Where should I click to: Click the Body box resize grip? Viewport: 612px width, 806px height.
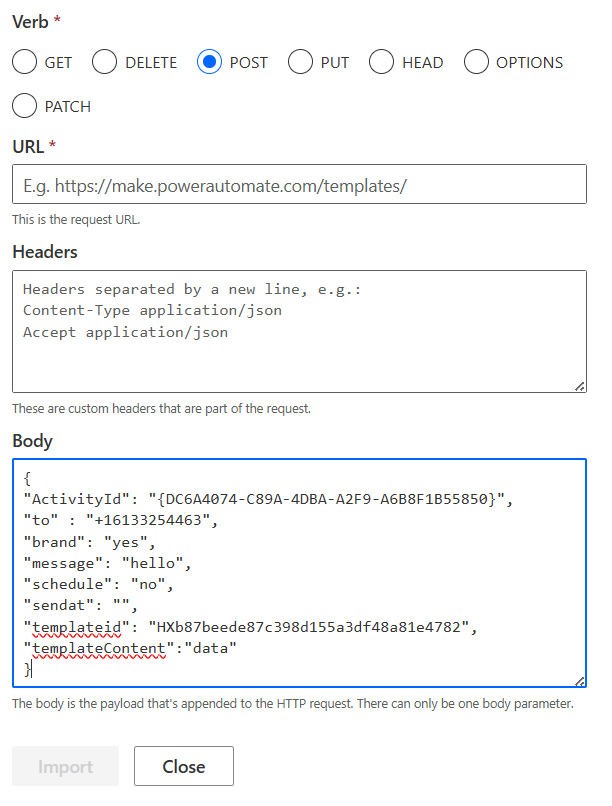tap(580, 681)
